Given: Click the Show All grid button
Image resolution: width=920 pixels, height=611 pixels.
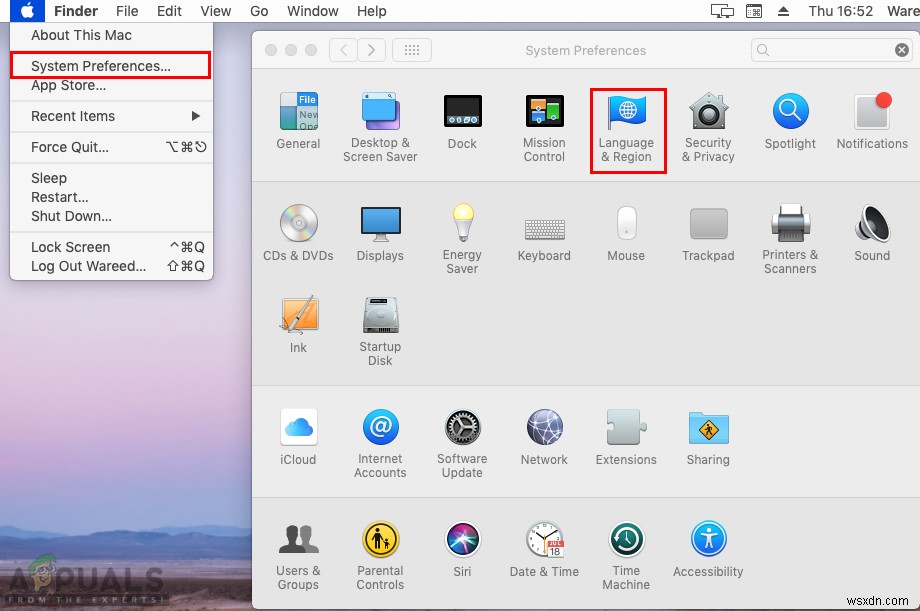Looking at the screenshot, I should pos(412,49).
